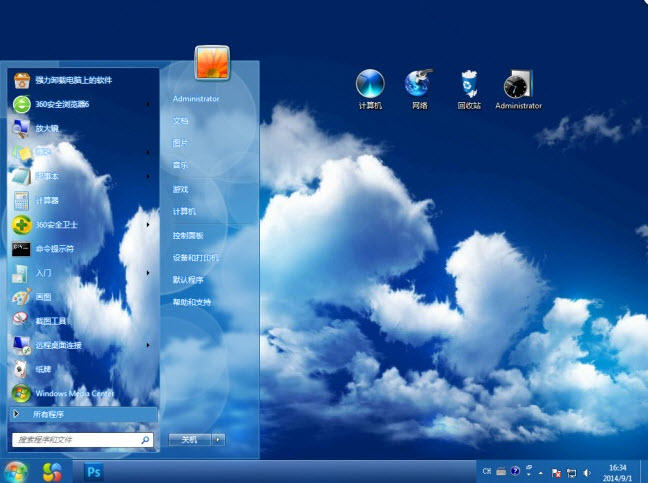Viewport: 648px width, 483px height.
Task: Launch Solitaire (纸牌) card icon
Action: coord(20,369)
